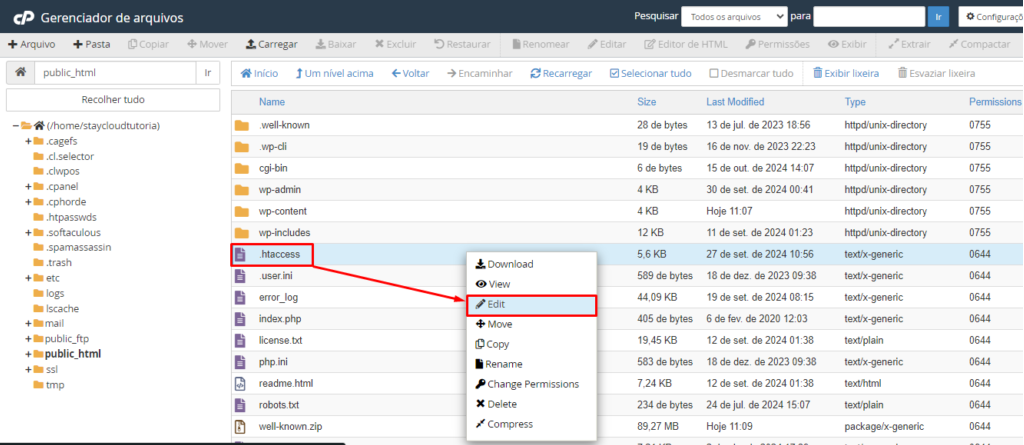Click the Carregar upload toolbar button
Image resolution: width=1024 pixels, height=445 pixels.
(x=271, y=44)
